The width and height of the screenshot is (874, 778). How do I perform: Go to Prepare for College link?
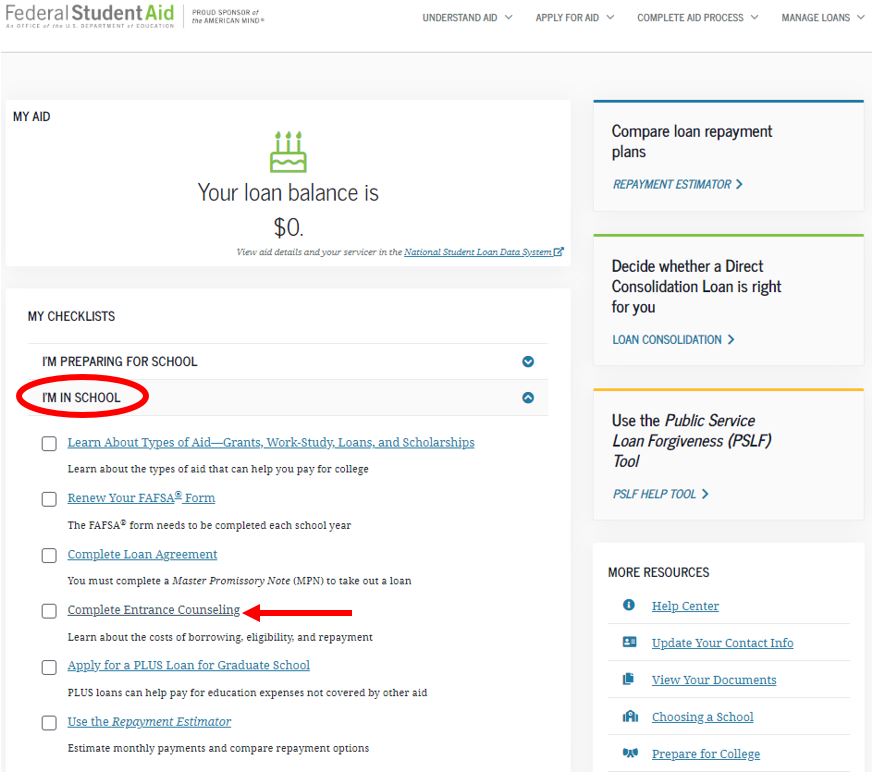pos(706,754)
